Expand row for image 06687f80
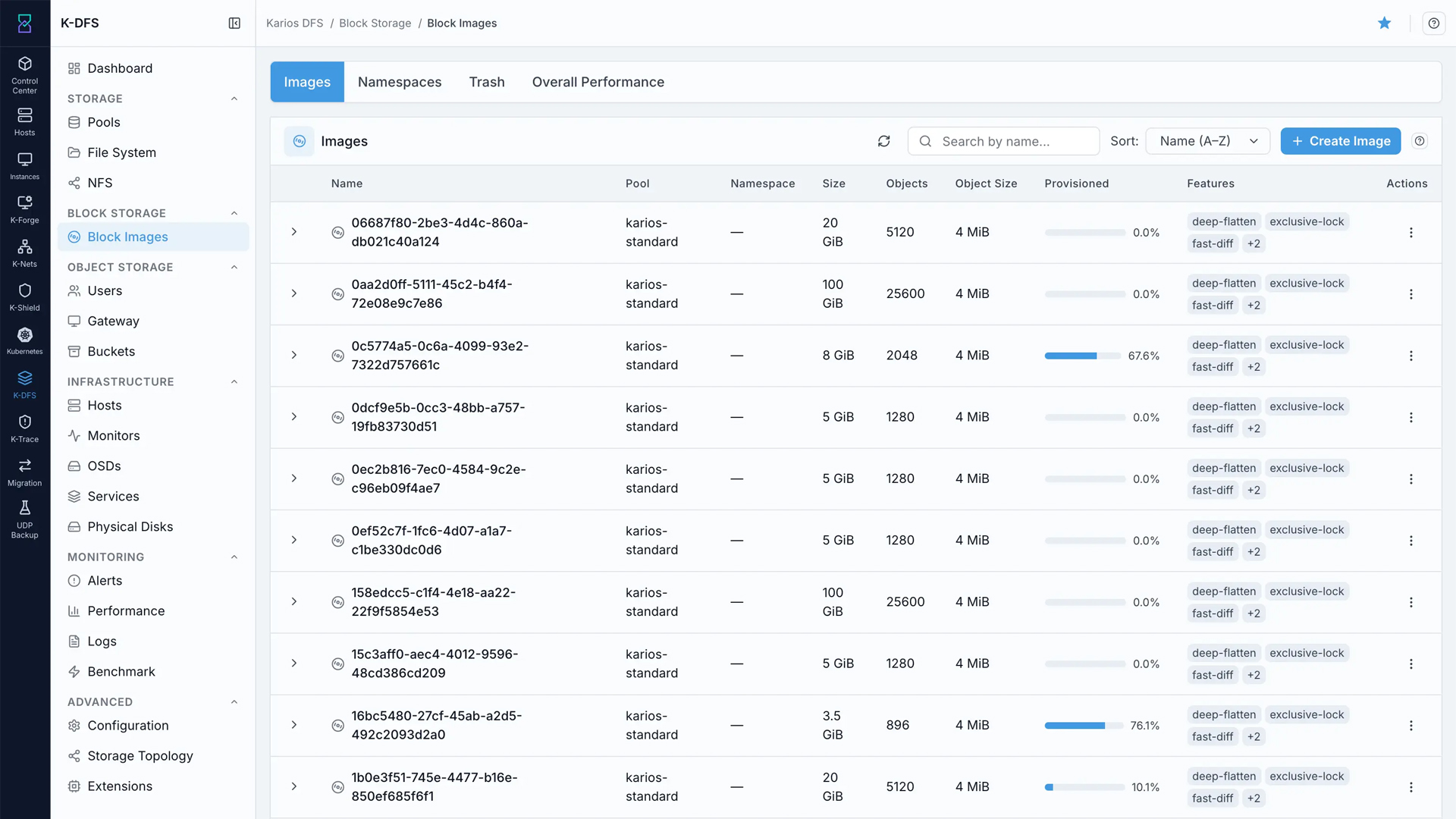This screenshot has height=819, width=1456. coord(294,232)
